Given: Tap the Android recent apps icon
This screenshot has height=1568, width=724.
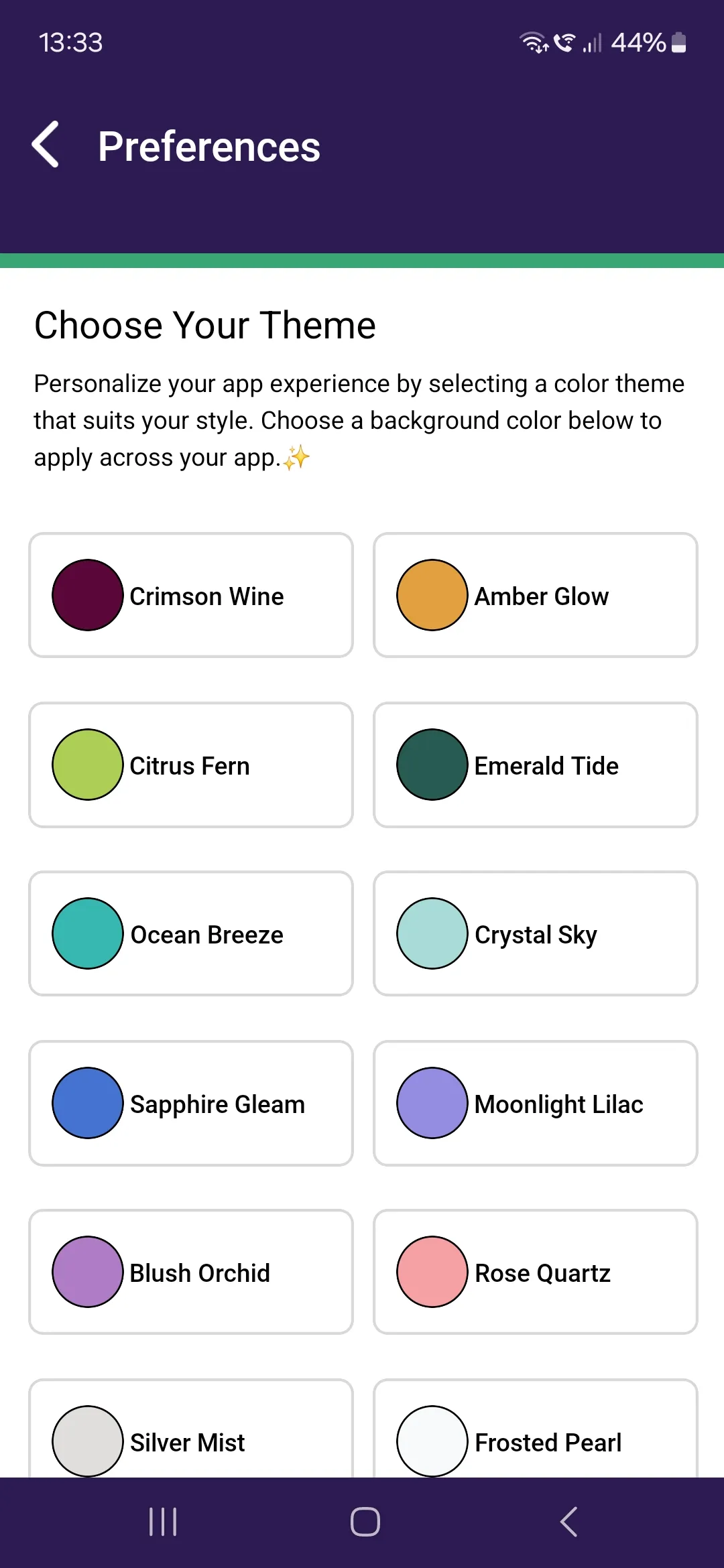Looking at the screenshot, I should tap(163, 1521).
